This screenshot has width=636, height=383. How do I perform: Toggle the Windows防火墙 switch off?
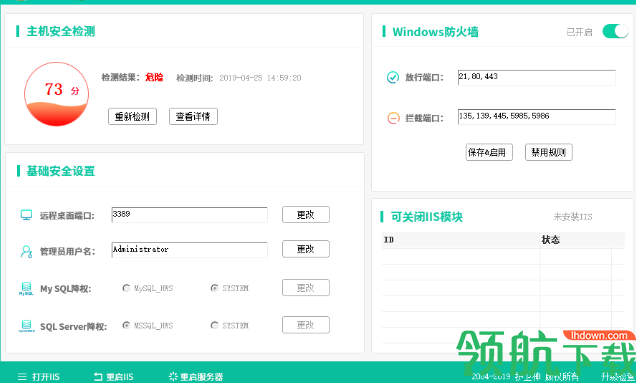(615, 31)
